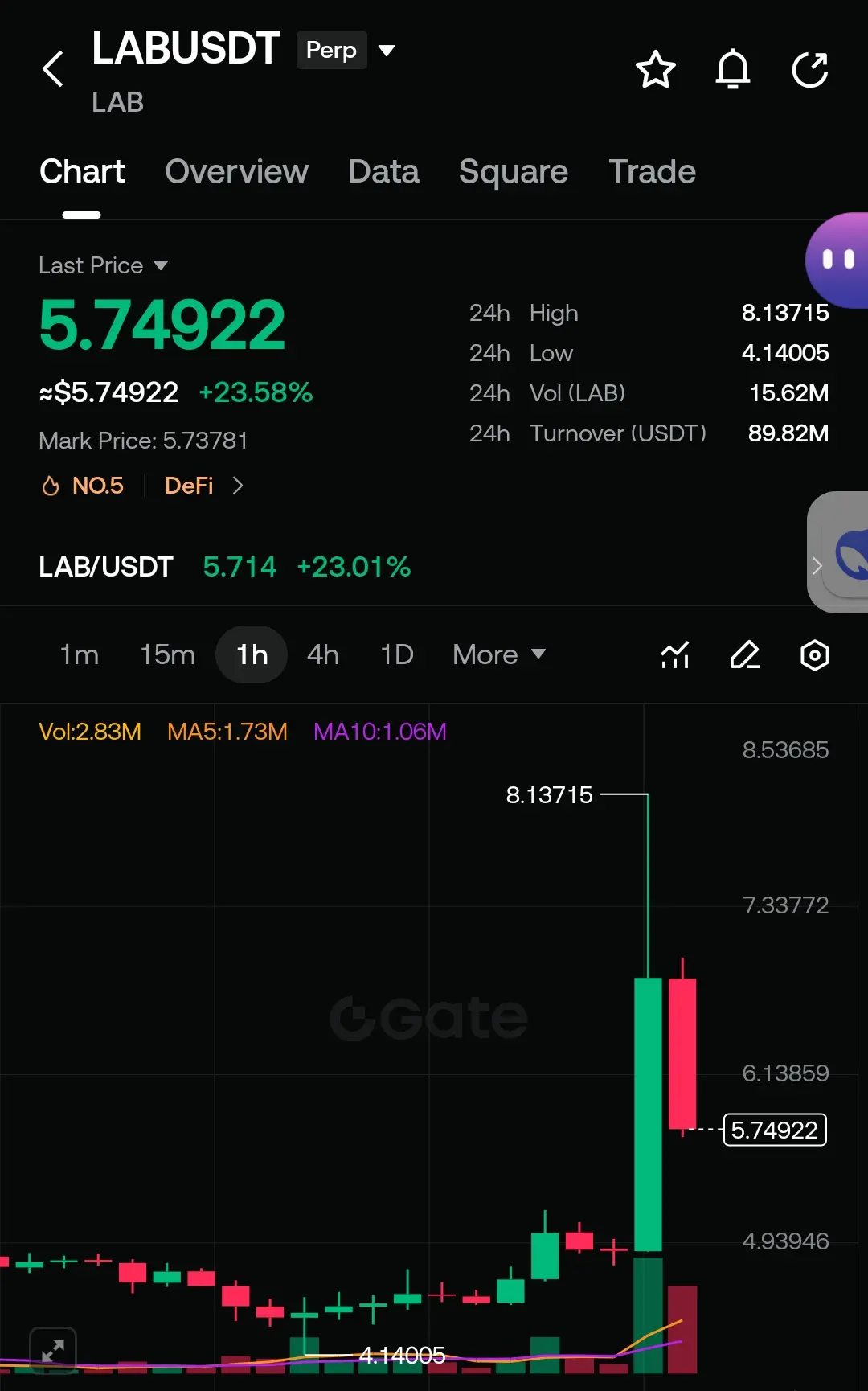Tap the tall green candle
This screenshot has width=868, height=1391.
648,1114
